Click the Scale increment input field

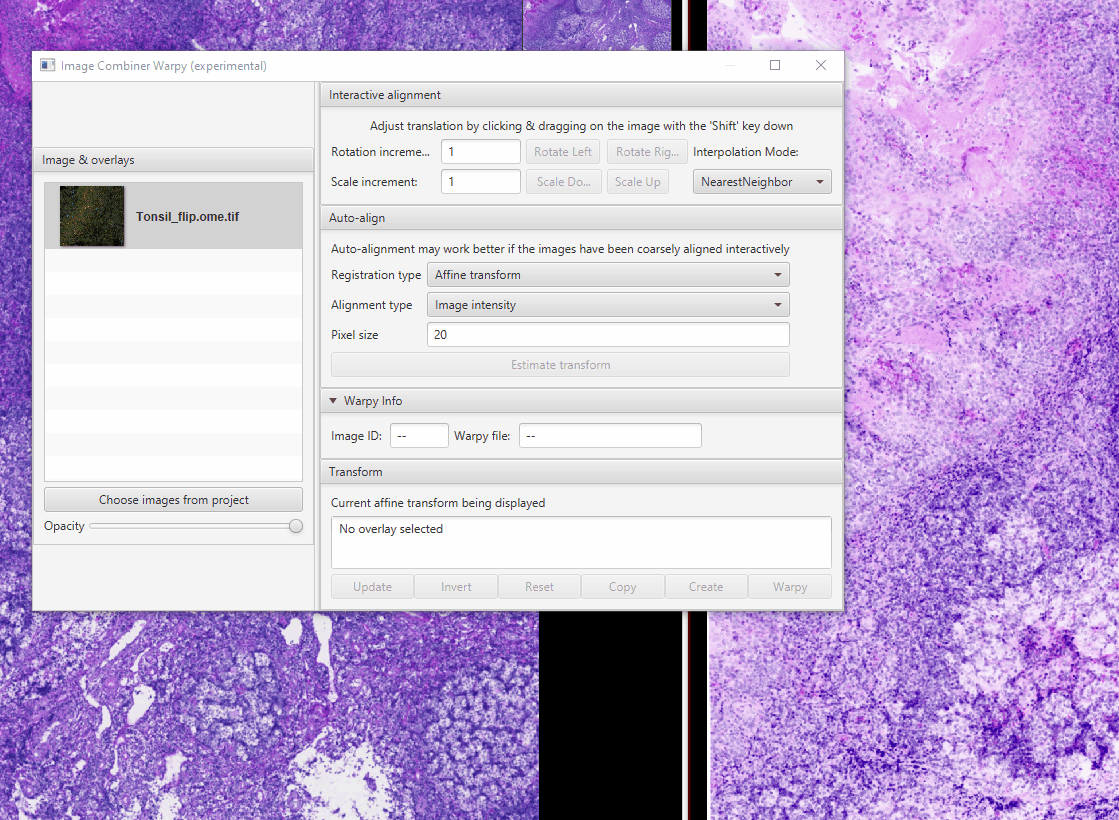pyautogui.click(x=480, y=182)
